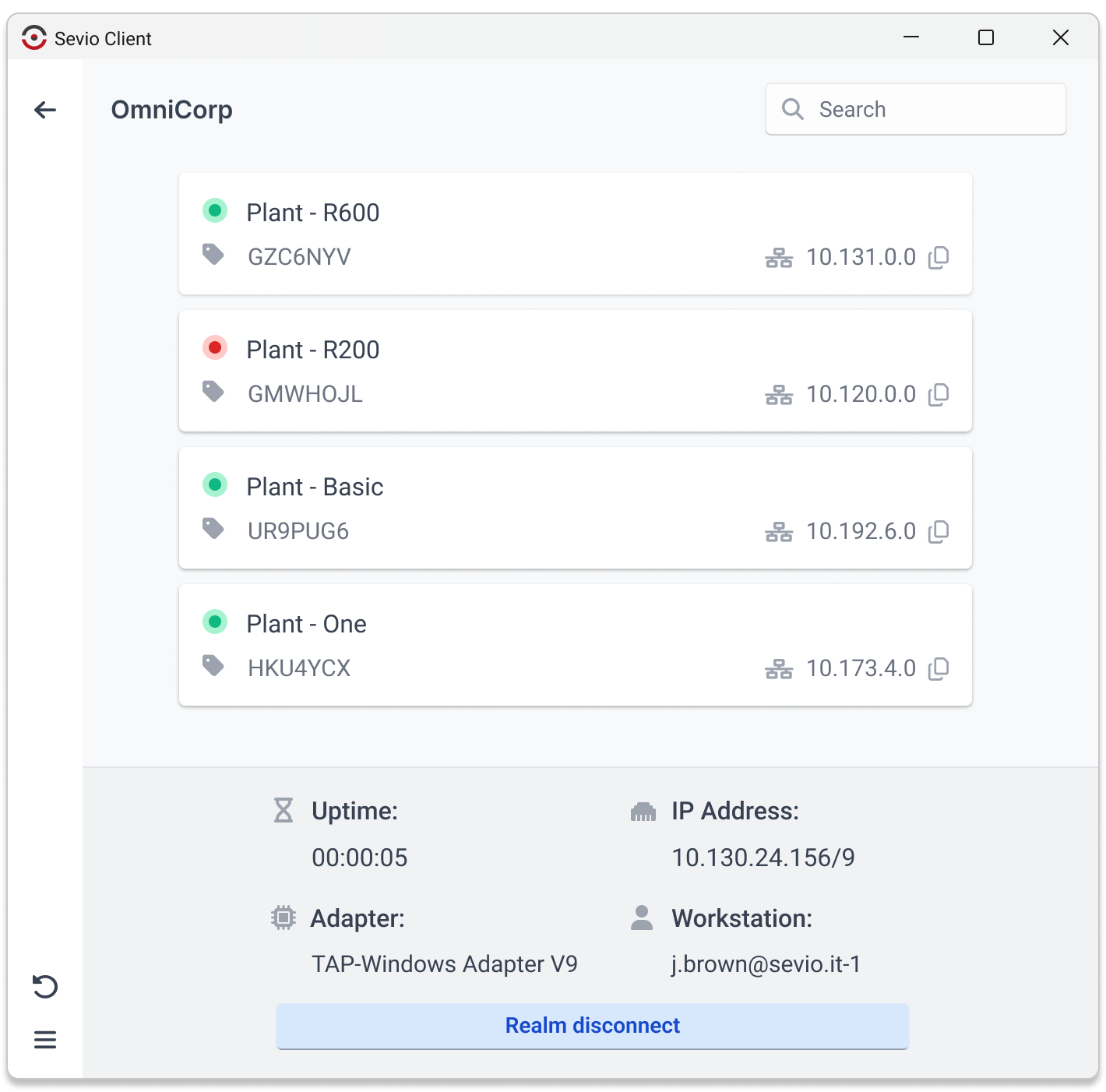Click the hourglass Uptime icon
Image resolution: width=1106 pixels, height=1092 pixels.
[284, 810]
